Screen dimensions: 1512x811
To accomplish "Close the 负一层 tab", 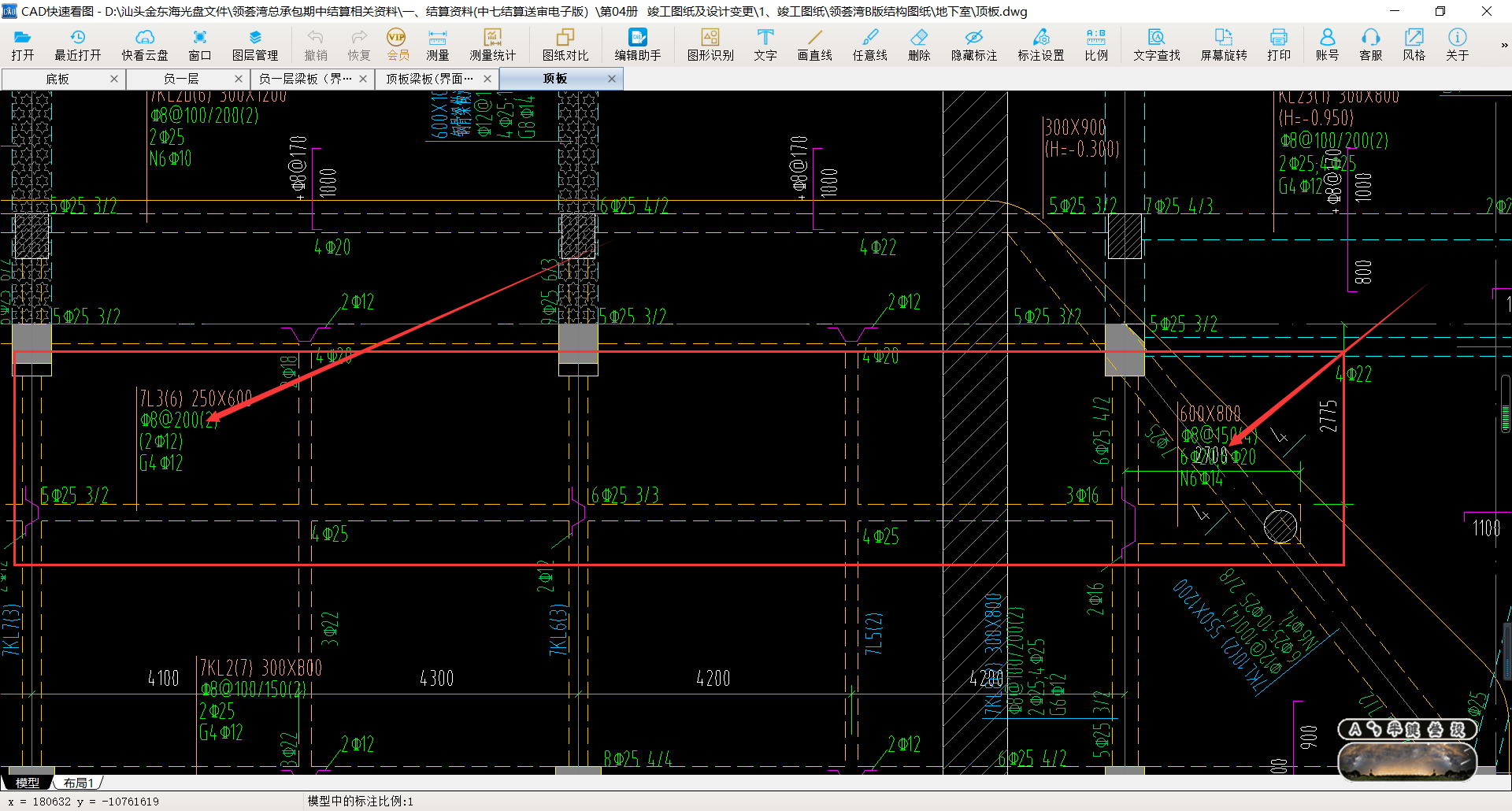I will click(239, 79).
